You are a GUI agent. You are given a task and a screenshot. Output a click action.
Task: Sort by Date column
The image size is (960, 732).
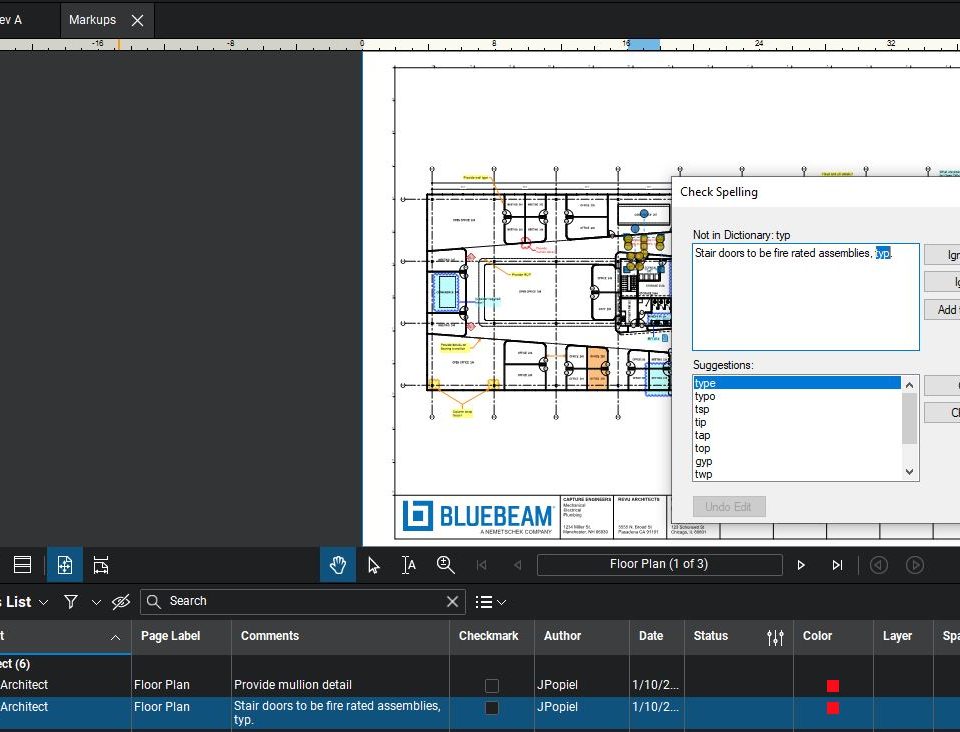point(656,636)
